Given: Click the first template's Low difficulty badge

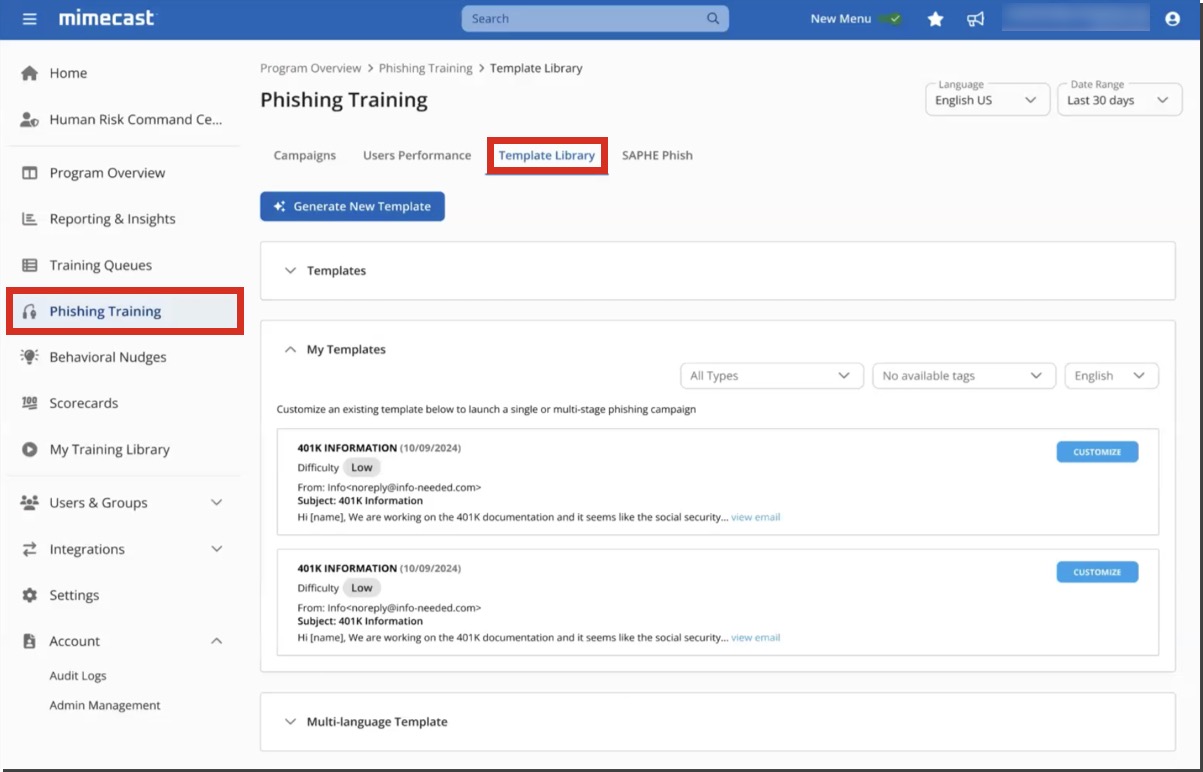Looking at the screenshot, I should [361, 467].
